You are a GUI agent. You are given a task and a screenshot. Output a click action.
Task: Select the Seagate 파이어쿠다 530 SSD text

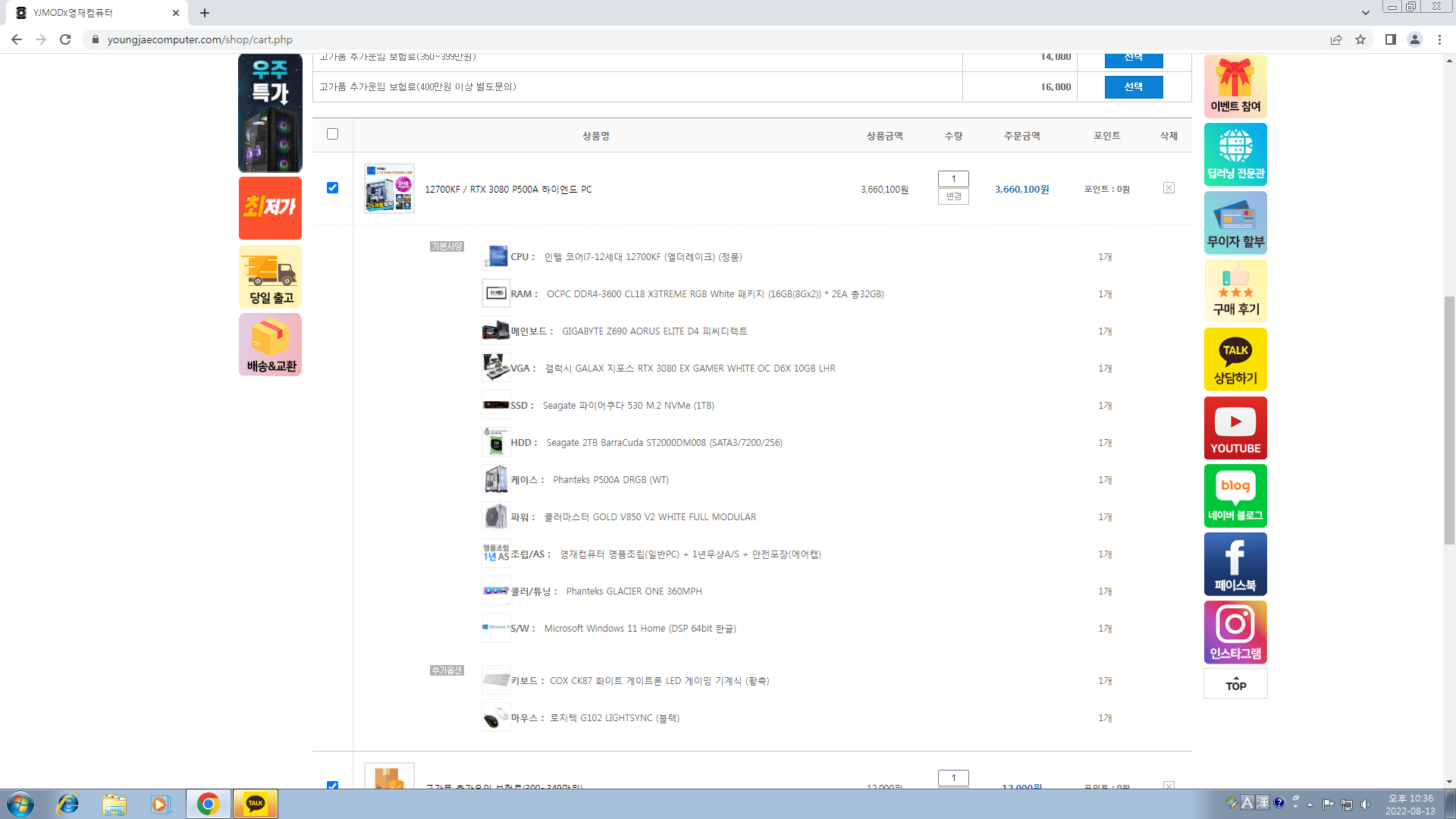coord(629,406)
